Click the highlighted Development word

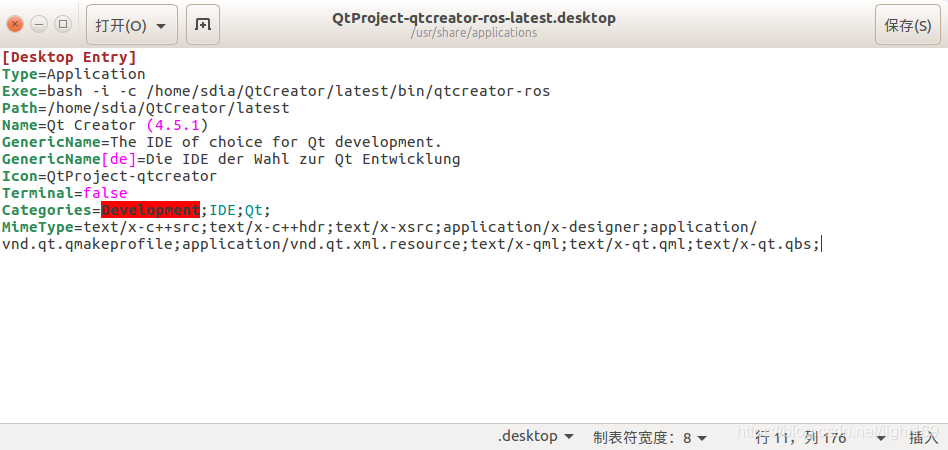pos(151,210)
